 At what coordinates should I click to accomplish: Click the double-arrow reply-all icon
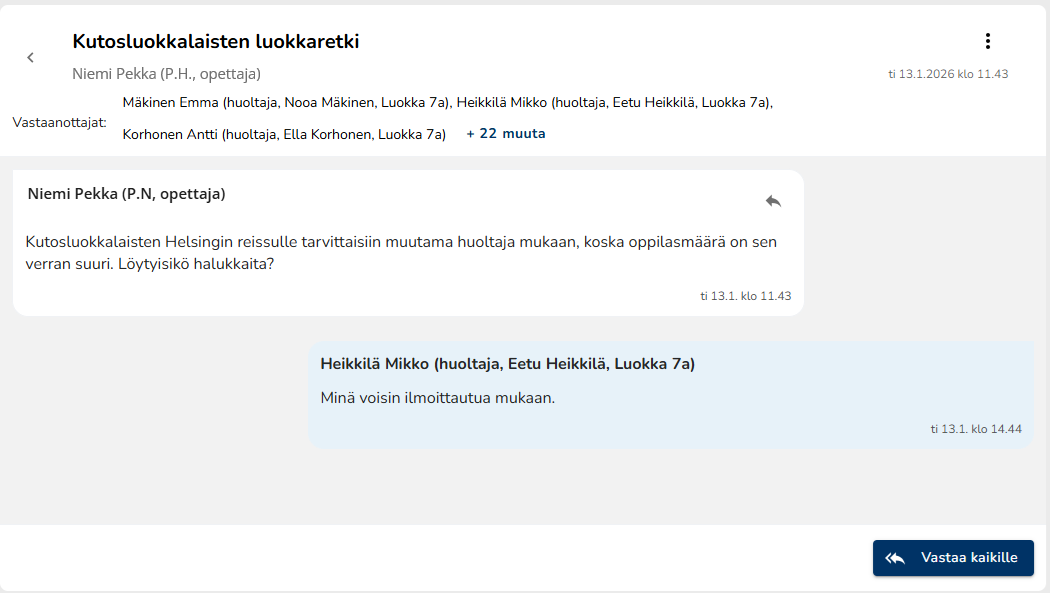click(x=895, y=558)
